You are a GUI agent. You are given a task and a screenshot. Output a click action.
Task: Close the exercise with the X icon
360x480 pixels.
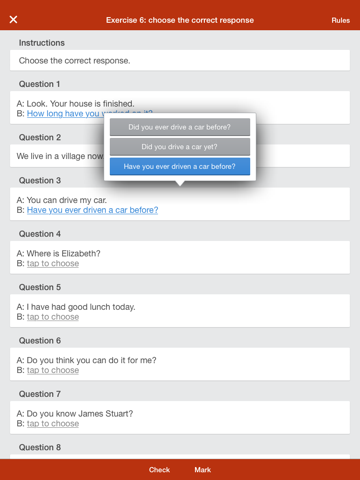point(13,20)
